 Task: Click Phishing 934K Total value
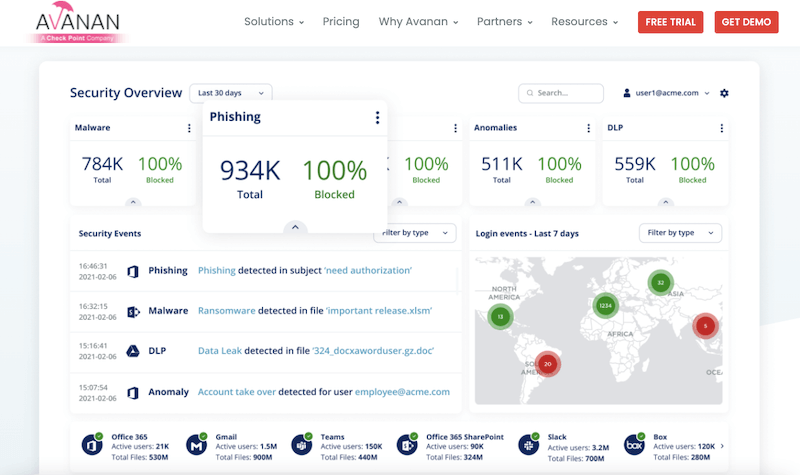(x=250, y=171)
